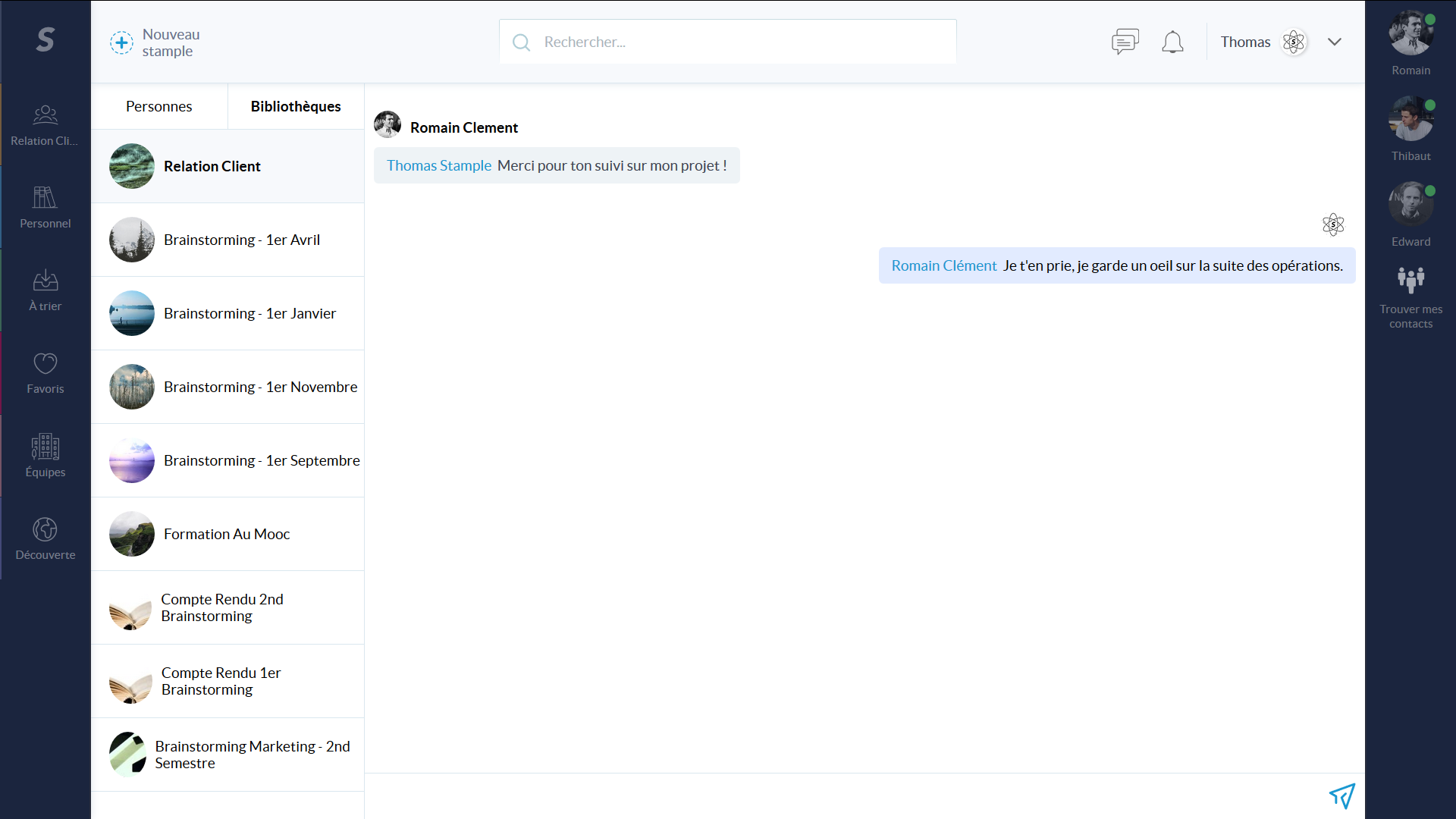Open the Découverte globe section
The height and width of the screenshot is (819, 1456).
point(45,538)
